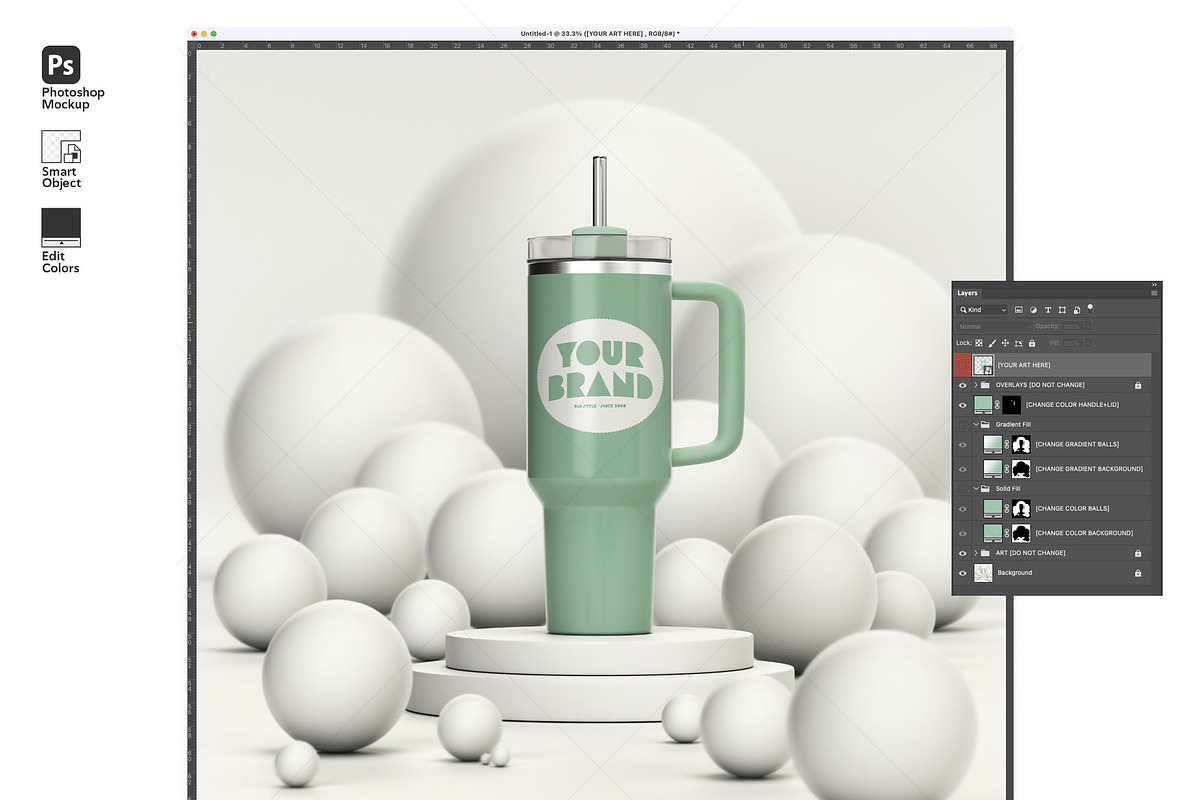Filter layers by adjustment layer icon
Image resolution: width=1200 pixels, height=800 pixels.
(x=1033, y=310)
